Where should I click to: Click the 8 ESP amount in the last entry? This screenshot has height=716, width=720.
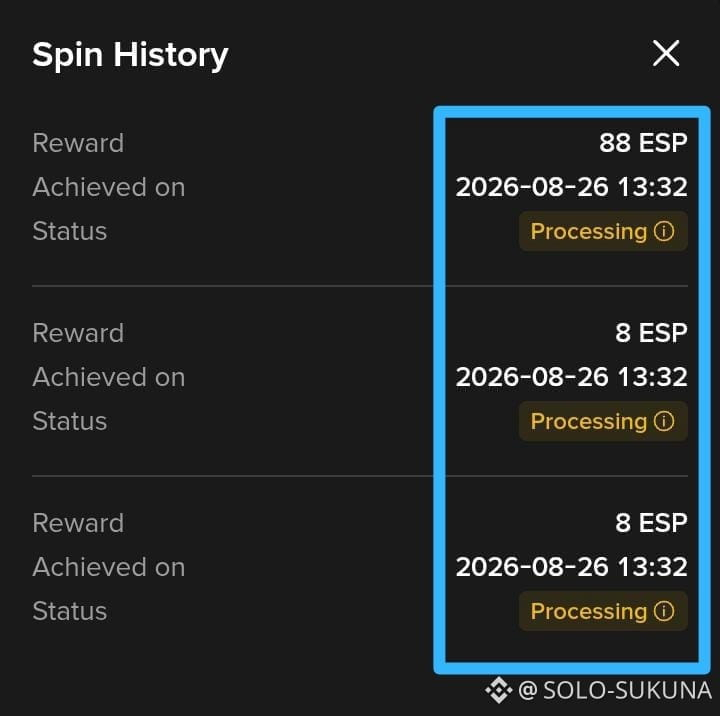pos(651,523)
